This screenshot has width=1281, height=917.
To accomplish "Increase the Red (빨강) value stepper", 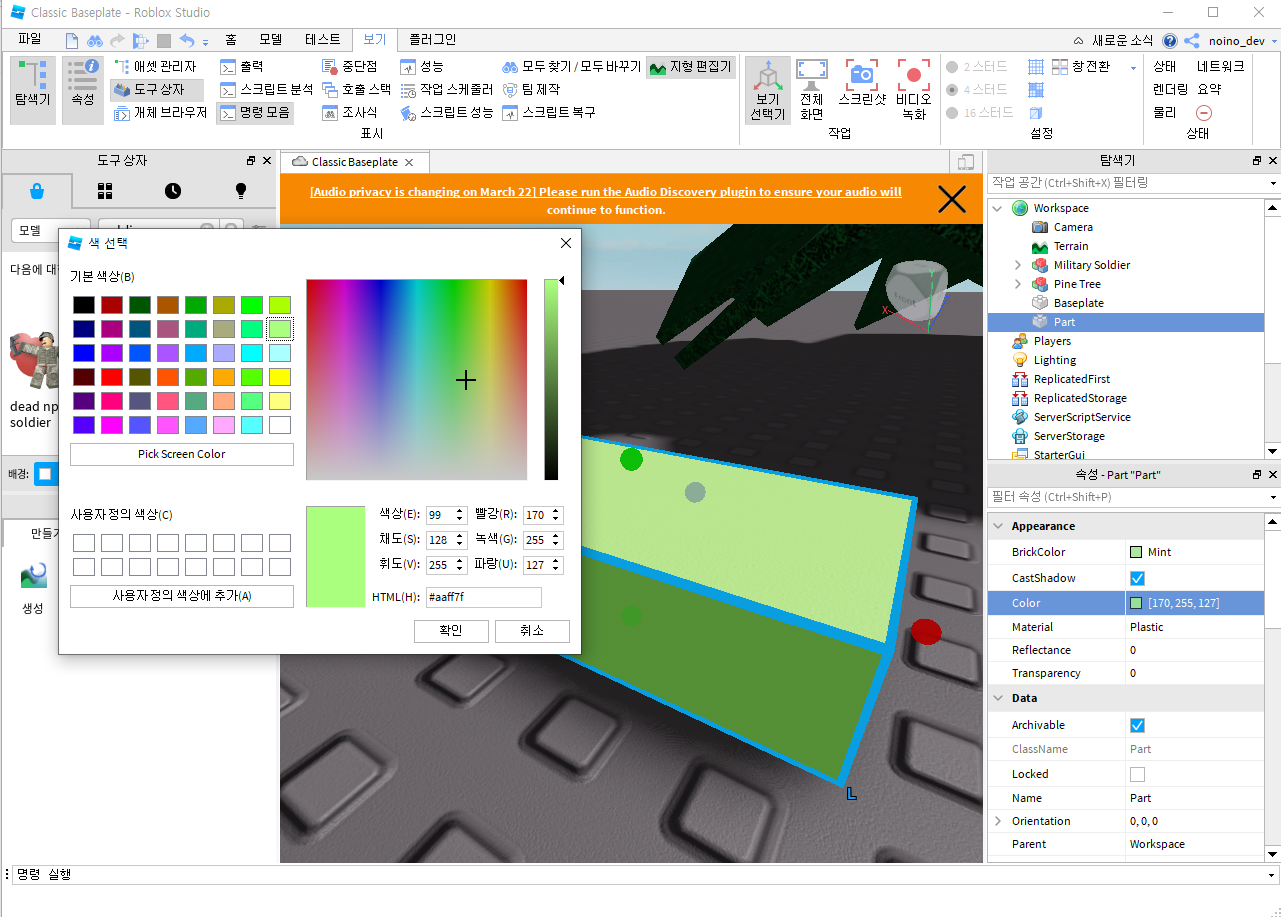I will pos(556,512).
